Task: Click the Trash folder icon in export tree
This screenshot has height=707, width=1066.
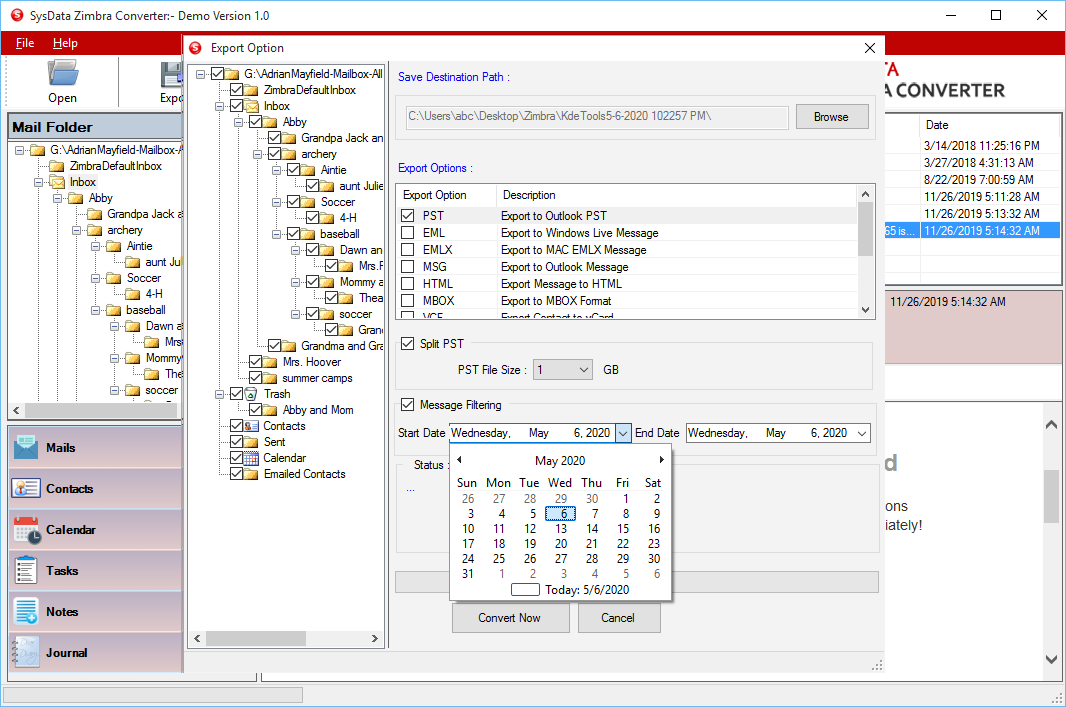Action: 252,394
